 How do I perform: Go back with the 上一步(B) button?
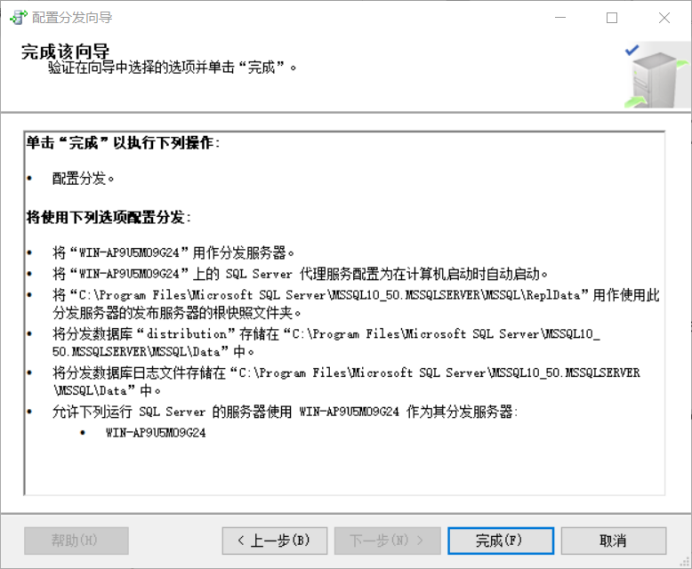click(x=274, y=541)
